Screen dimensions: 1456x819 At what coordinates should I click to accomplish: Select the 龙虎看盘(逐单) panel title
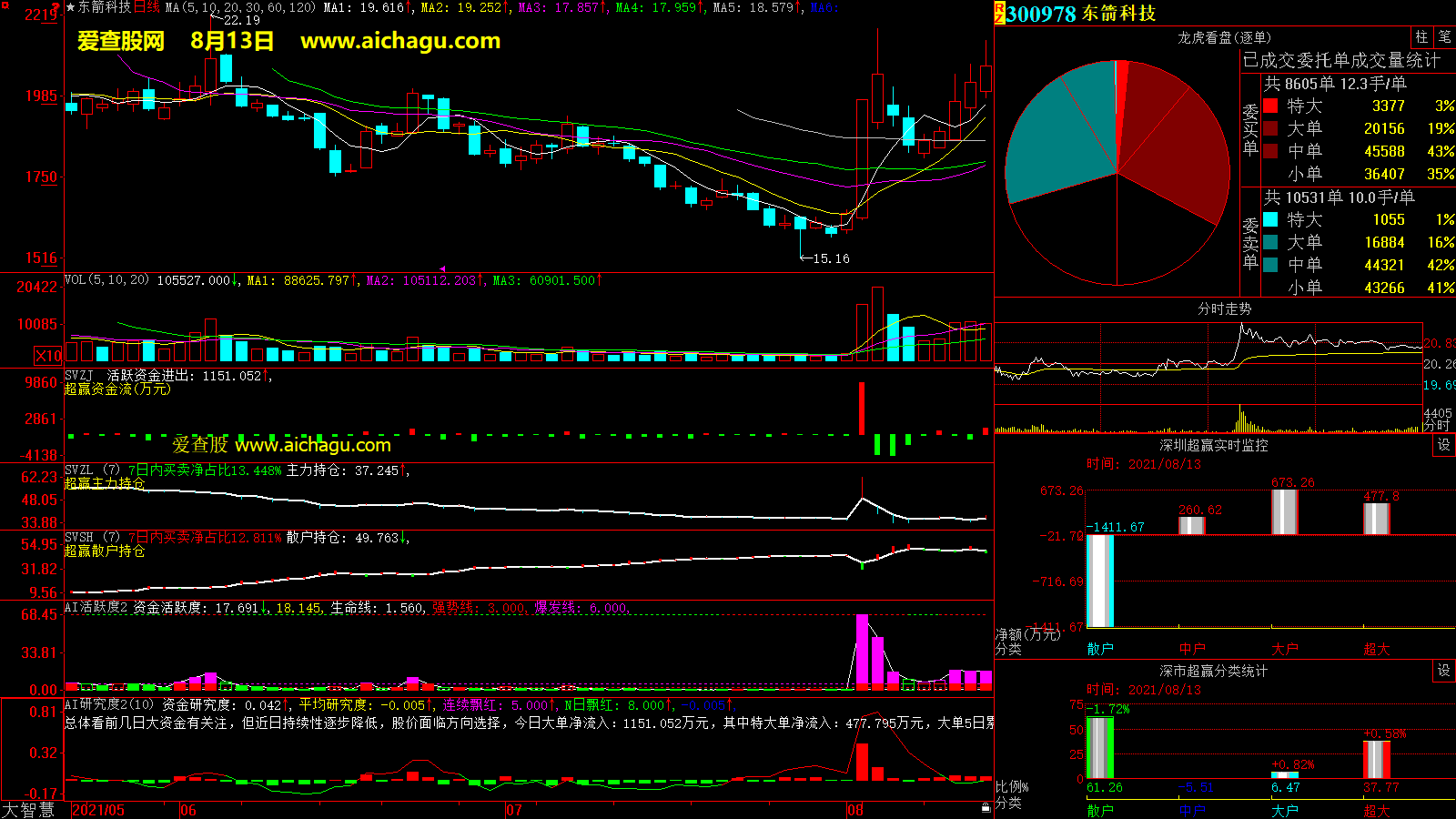click(x=1224, y=37)
